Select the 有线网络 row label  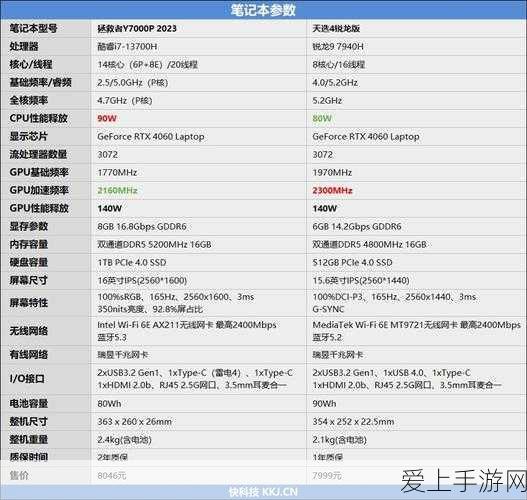click(x=29, y=355)
